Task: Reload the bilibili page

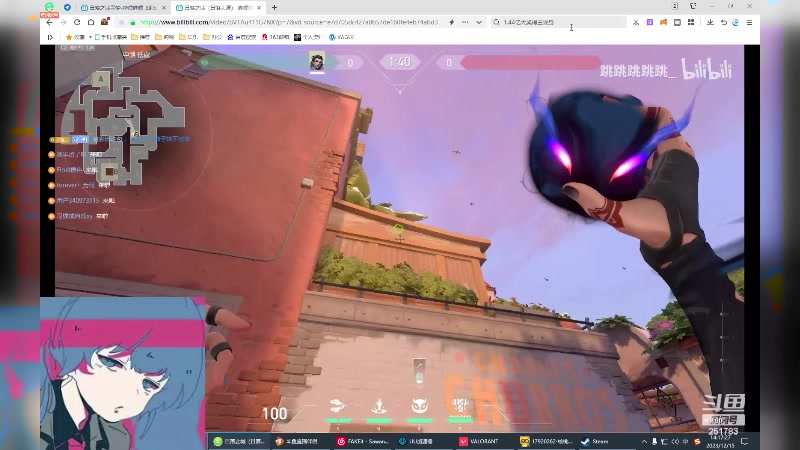Action: pos(77,22)
